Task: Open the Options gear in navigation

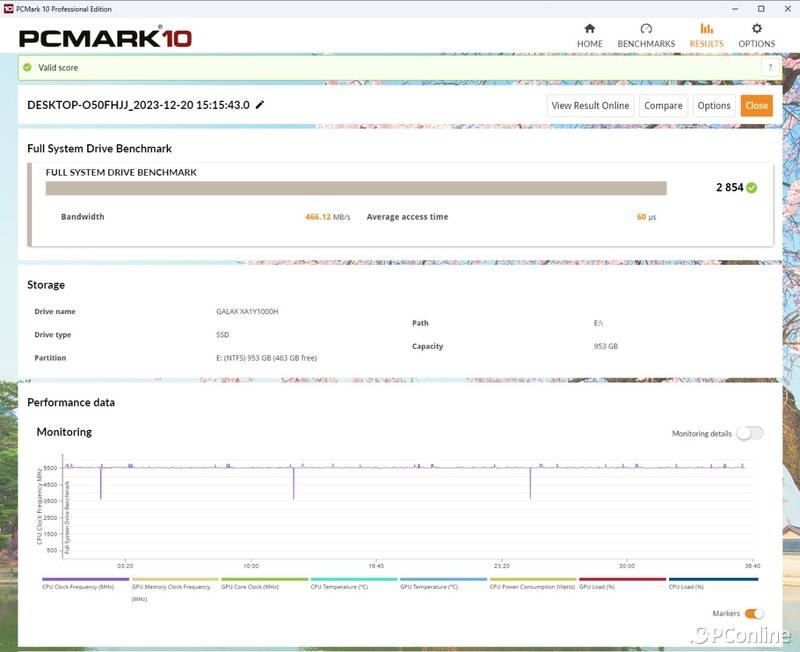Action: coord(756,35)
